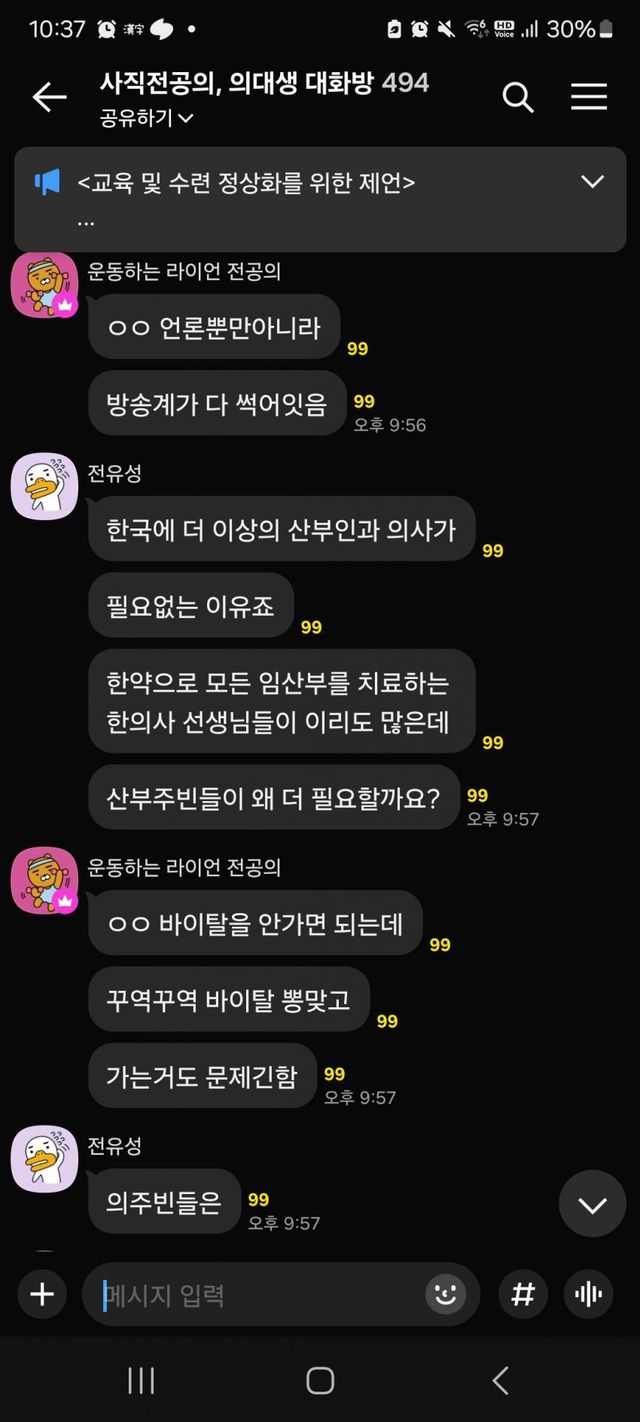
Task: Start voice message with waveform icon
Action: click(x=589, y=1295)
